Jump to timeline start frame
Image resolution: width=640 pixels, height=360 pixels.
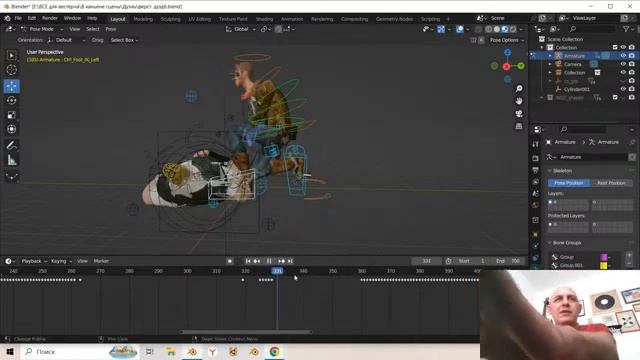click(248, 261)
